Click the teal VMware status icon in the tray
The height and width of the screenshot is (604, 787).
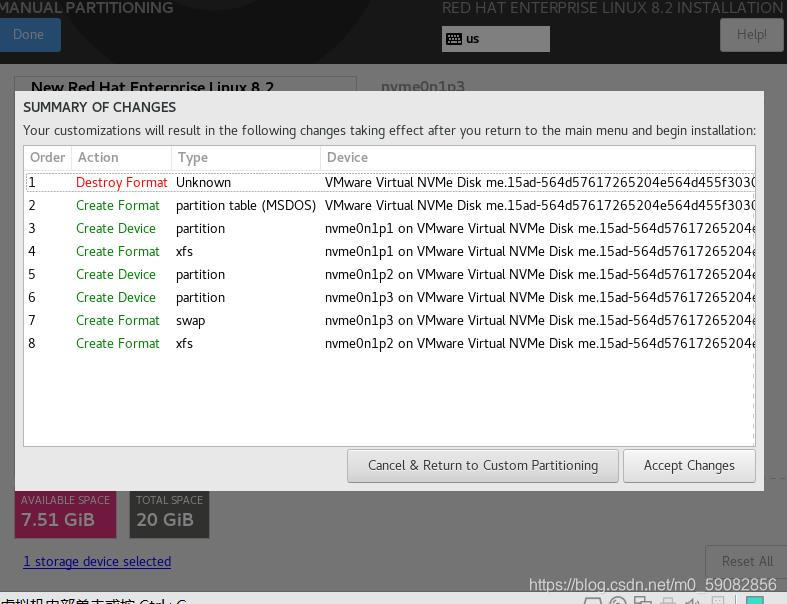point(755,600)
